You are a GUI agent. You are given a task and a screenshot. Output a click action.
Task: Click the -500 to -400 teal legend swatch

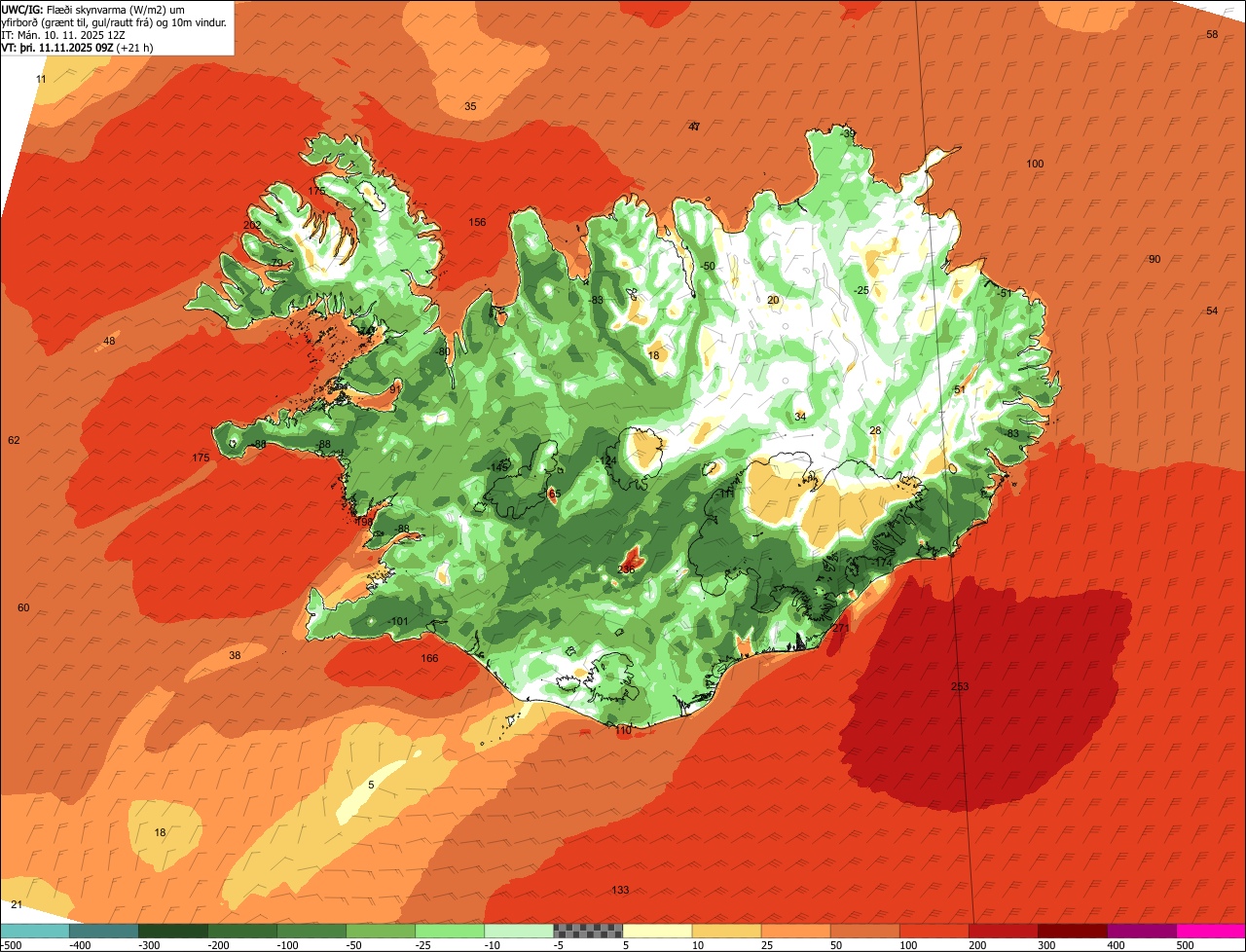pos(34,931)
